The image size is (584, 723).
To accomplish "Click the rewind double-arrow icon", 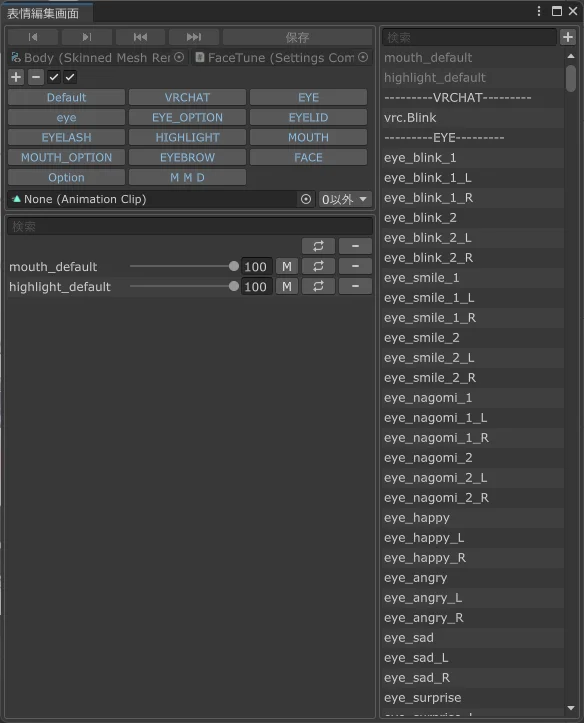I will tap(140, 37).
